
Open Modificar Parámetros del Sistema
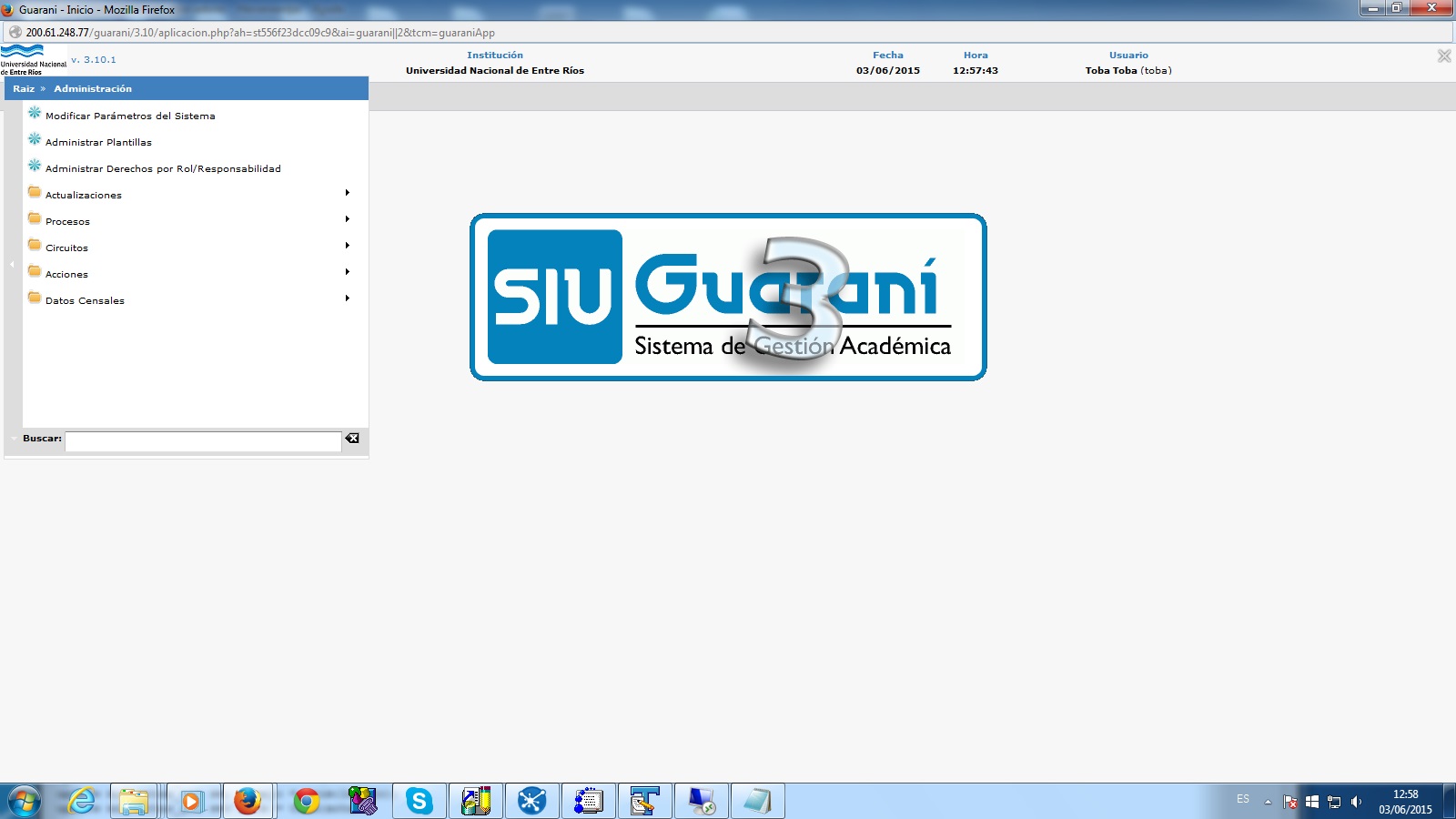(130, 116)
